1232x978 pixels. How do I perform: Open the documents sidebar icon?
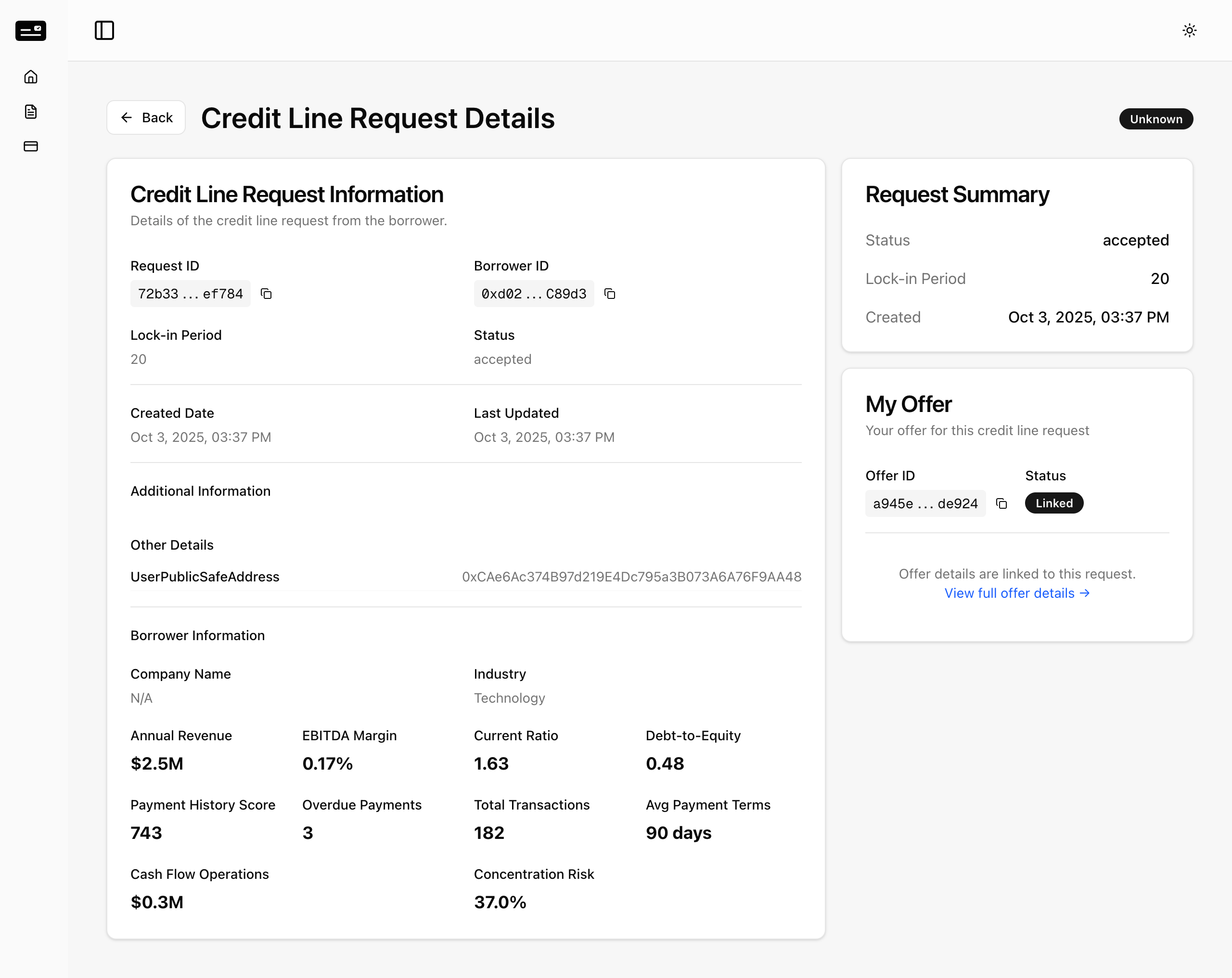pos(31,112)
